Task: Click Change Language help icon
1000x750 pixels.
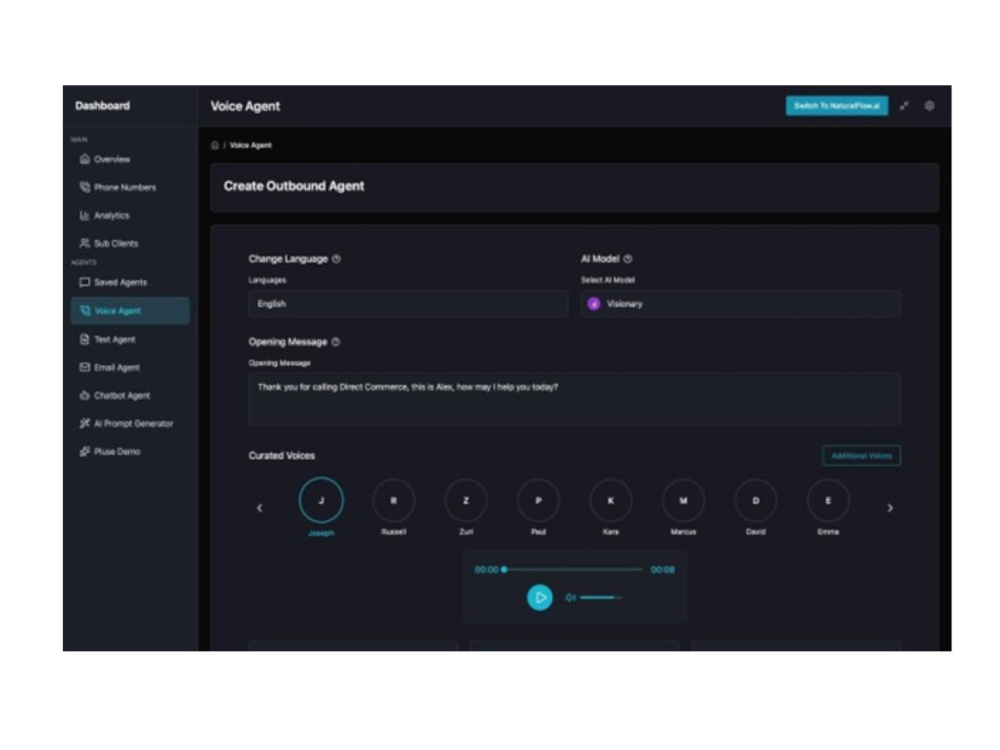Action: (336, 259)
